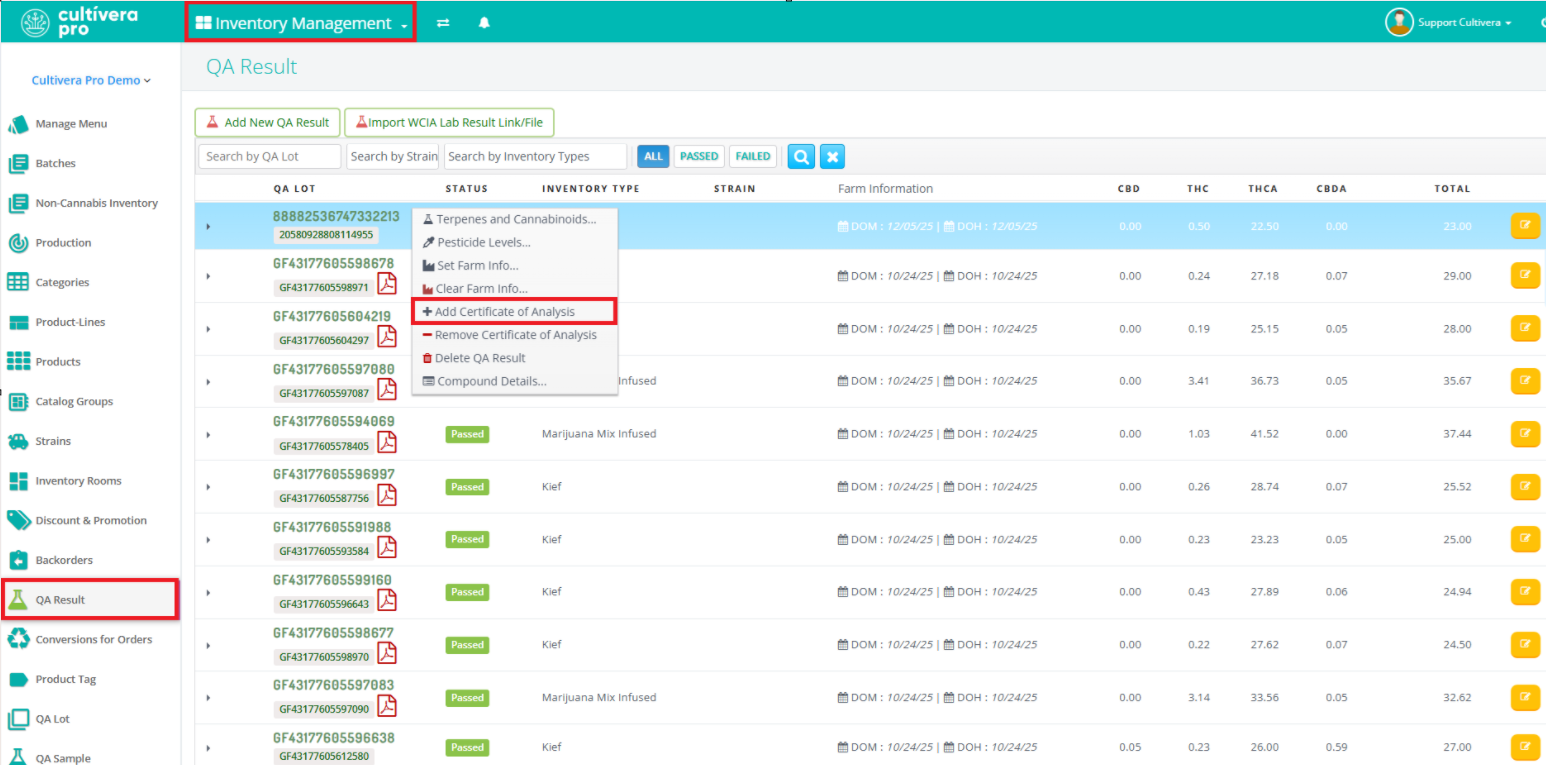Edit QA result GF43177605596638
Image resolution: width=1546 pixels, height=765 pixels.
(x=1525, y=747)
